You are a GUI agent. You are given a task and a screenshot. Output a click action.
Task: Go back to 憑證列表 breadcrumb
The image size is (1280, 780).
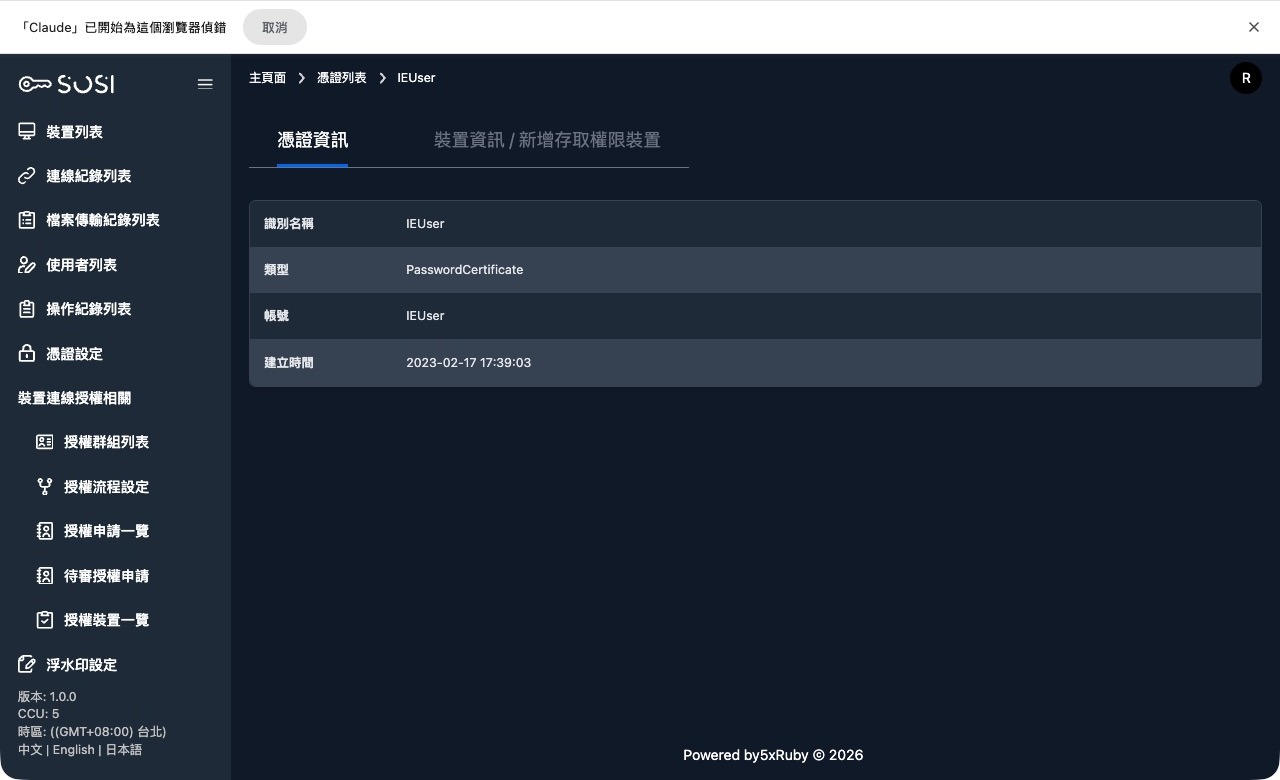(341, 77)
